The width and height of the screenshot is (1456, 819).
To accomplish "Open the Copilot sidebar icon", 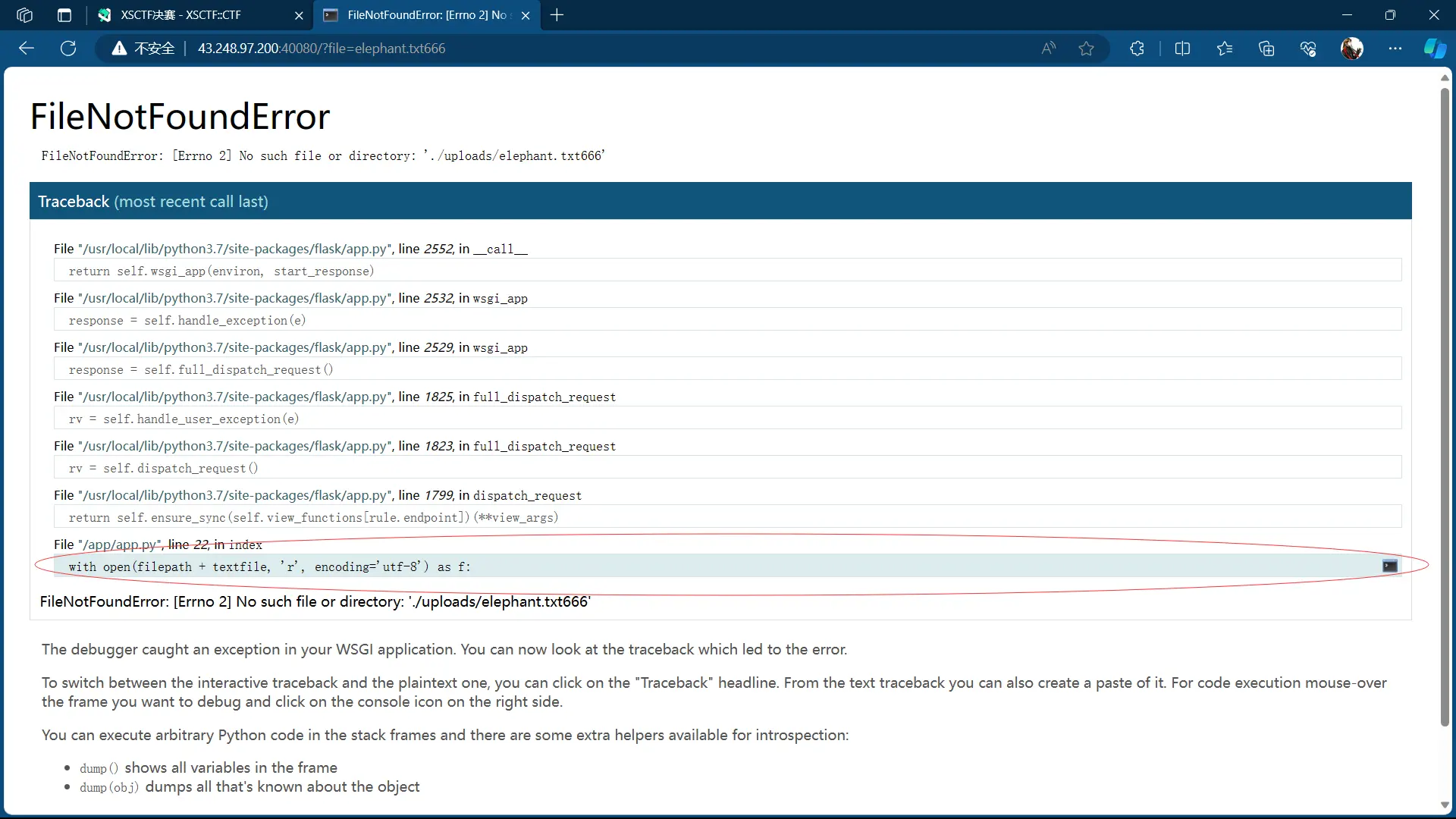I will coord(1434,49).
